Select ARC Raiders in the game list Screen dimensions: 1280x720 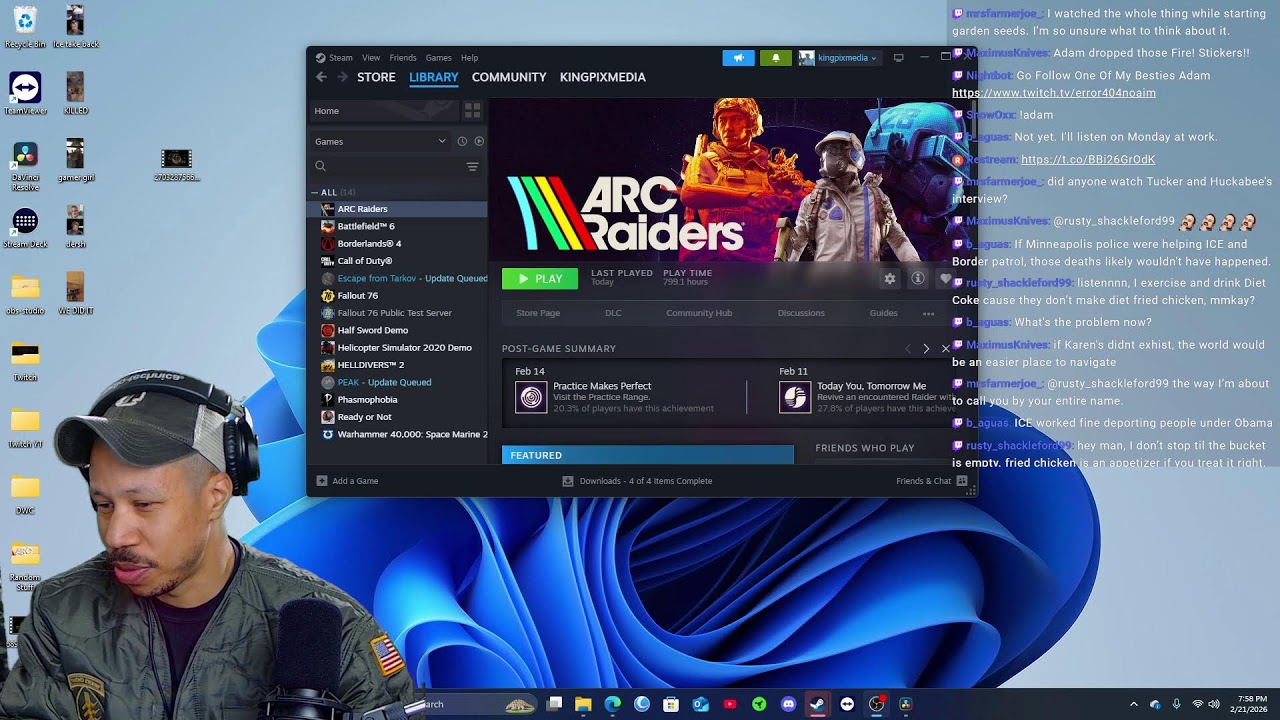click(397, 209)
